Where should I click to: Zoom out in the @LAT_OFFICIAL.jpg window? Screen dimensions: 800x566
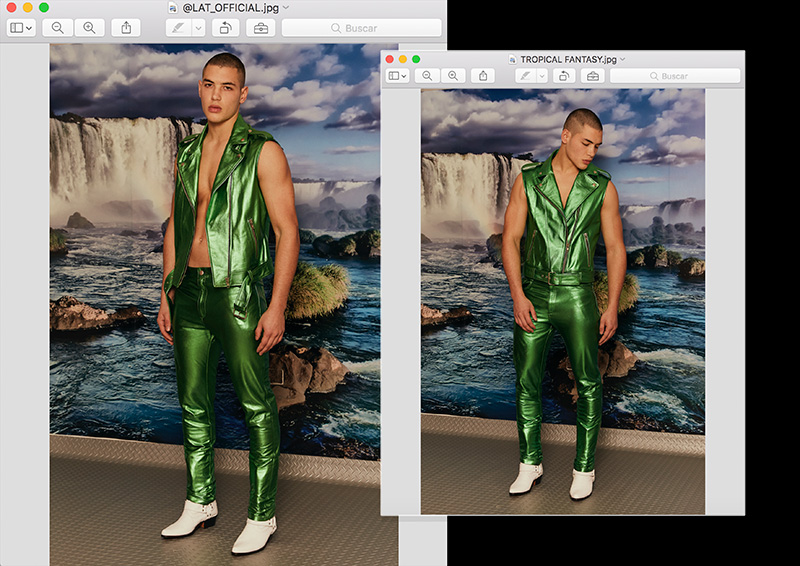[58, 28]
